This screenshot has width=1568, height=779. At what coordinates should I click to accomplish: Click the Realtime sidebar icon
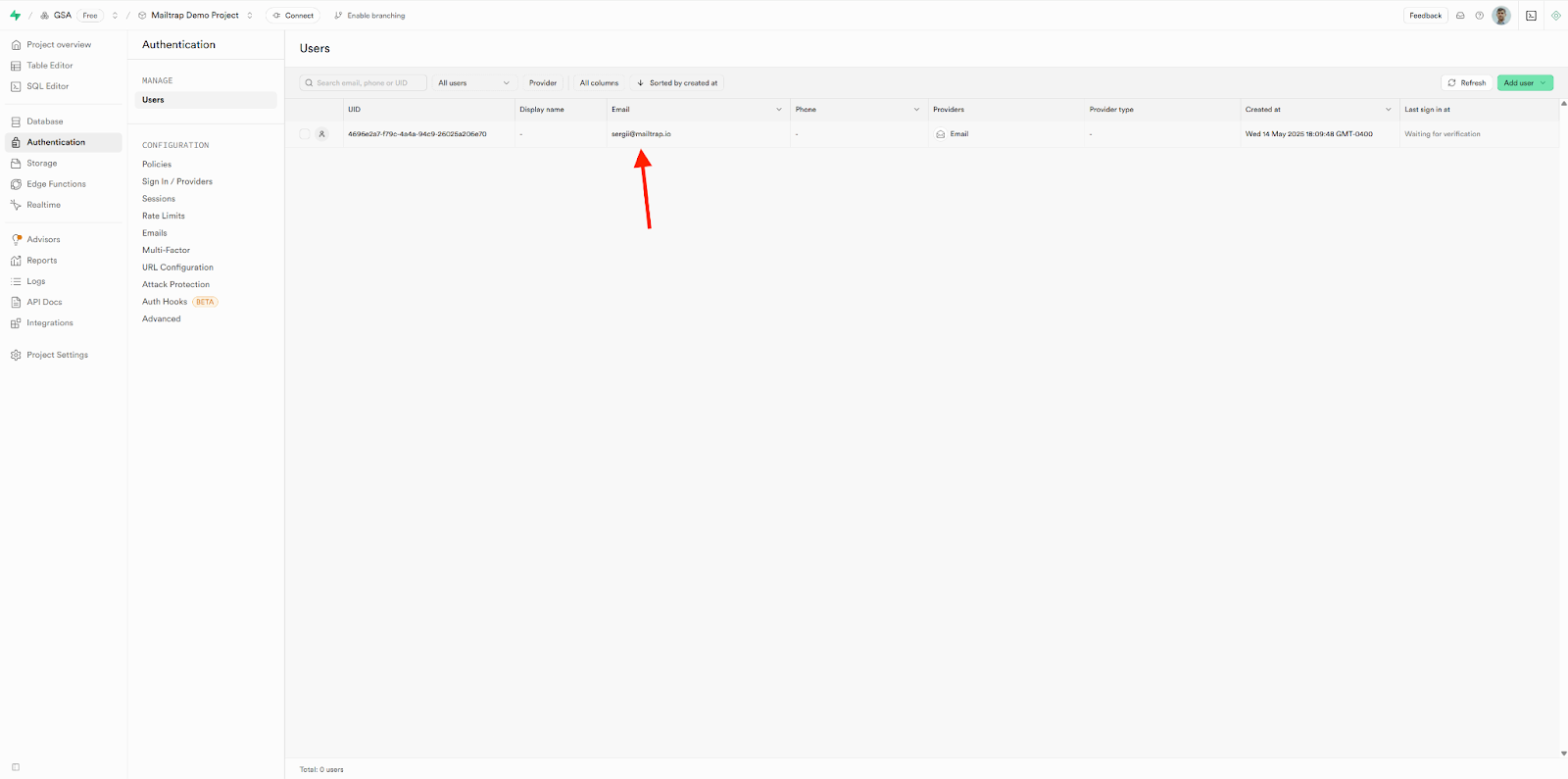pos(16,205)
